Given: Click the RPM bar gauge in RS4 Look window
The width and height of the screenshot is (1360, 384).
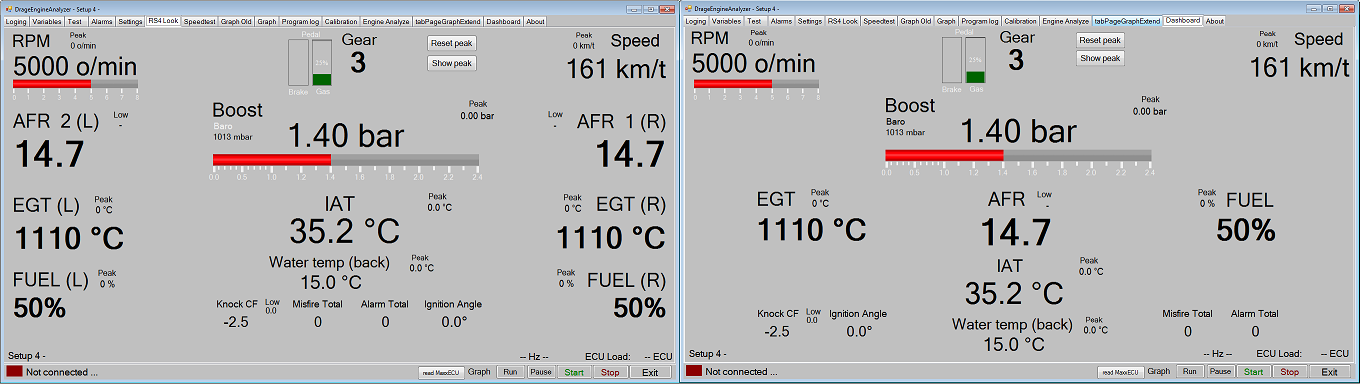Looking at the screenshot, I should pos(76,85).
